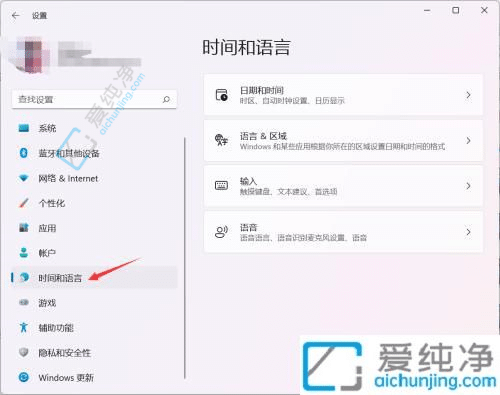Open 辅助功能 settings
500x395 pixels.
[94, 327]
